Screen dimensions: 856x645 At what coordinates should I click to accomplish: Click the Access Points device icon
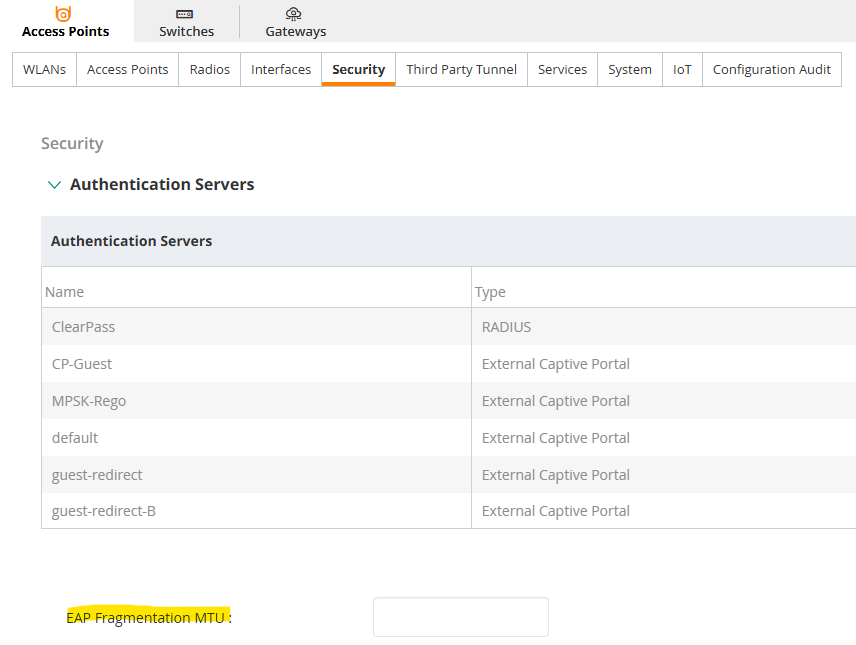click(x=64, y=14)
